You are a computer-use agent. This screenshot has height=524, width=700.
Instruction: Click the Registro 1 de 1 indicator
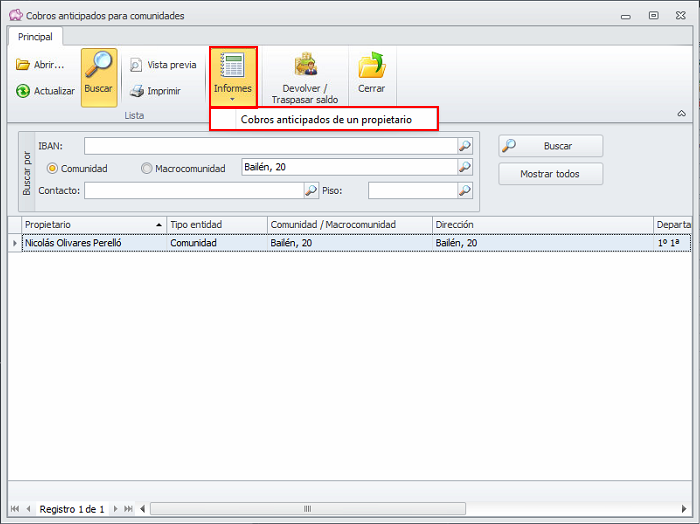coord(72,509)
